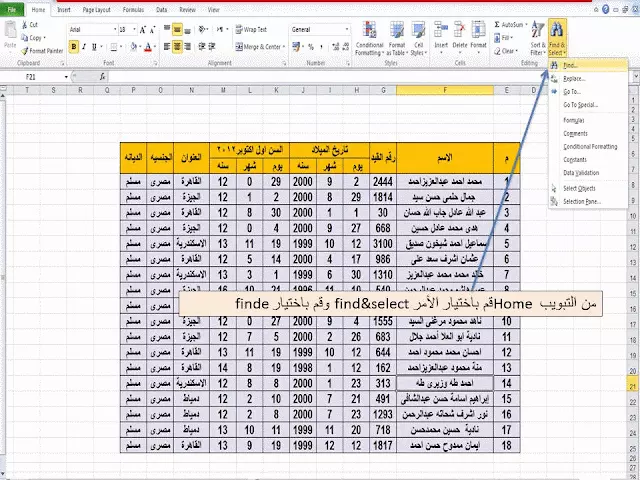Click Decrease Decimal
The height and width of the screenshot is (480, 640).
(346, 47)
